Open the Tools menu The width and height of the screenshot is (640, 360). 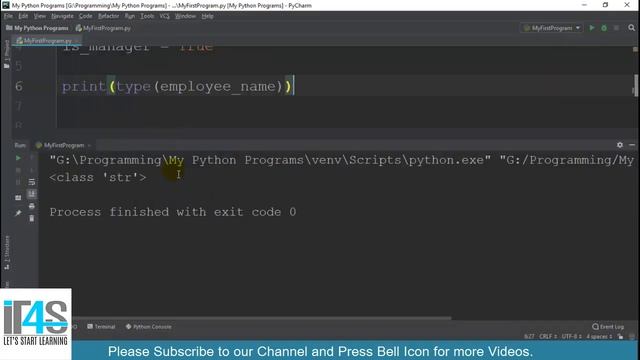(x=147, y=16)
